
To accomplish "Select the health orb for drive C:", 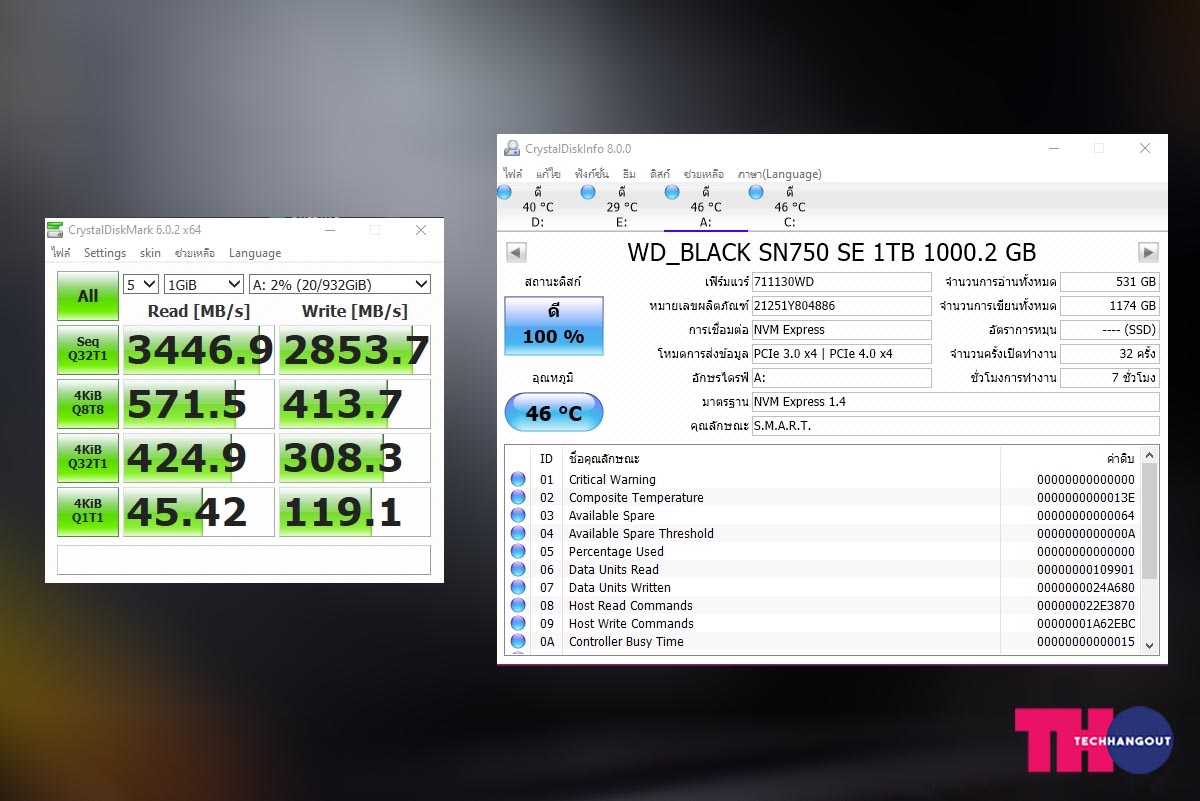I will [756, 192].
